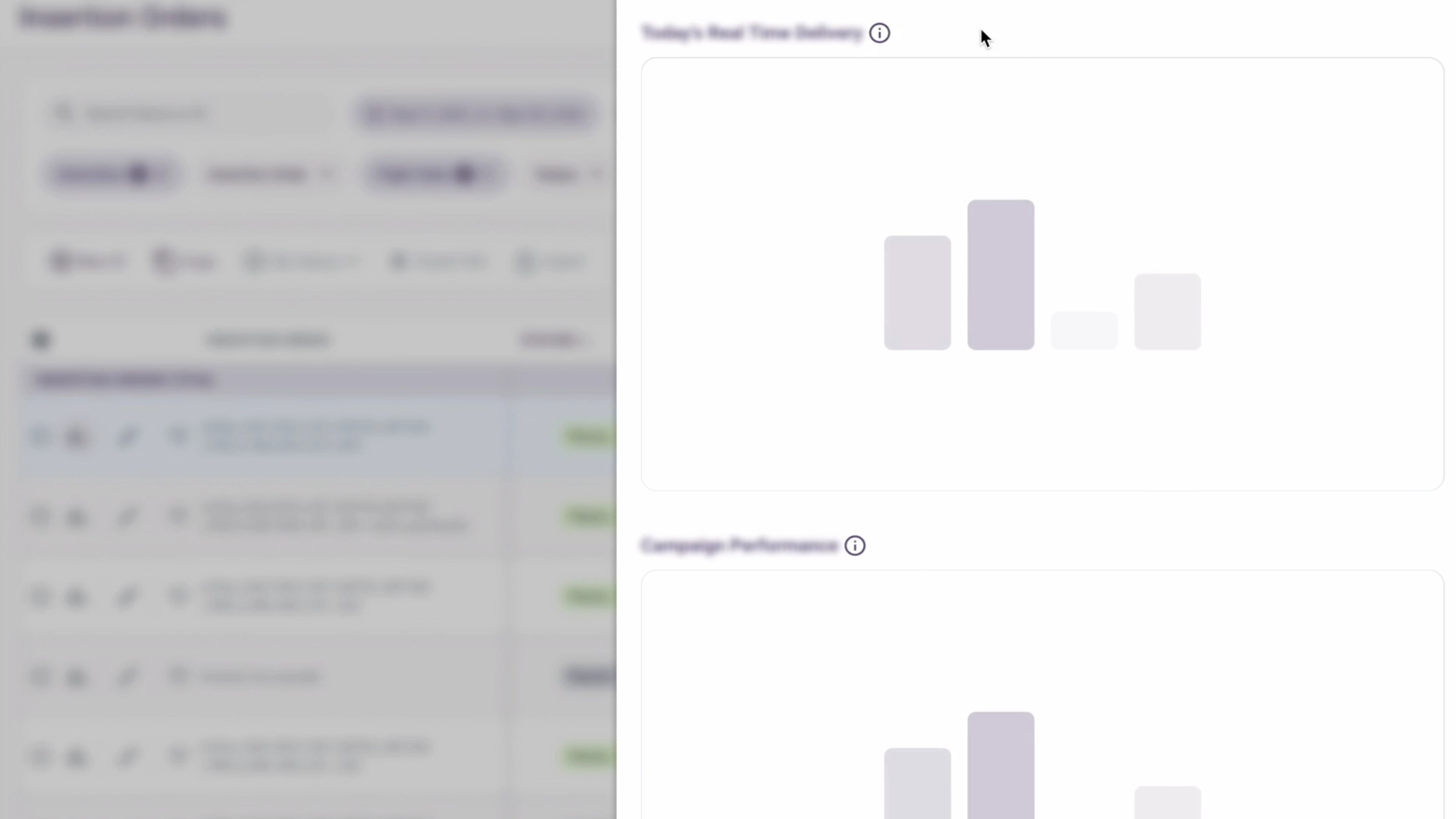
Task: Click the green status badge on the first row
Action: coord(584,436)
